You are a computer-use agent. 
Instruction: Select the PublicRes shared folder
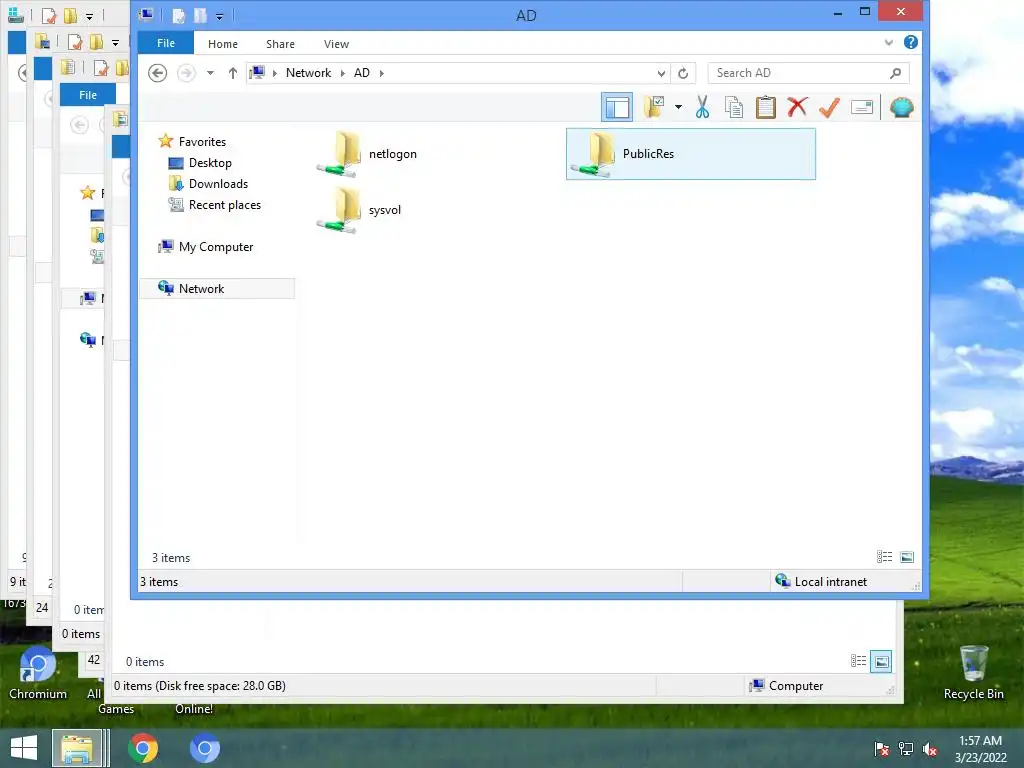690,154
